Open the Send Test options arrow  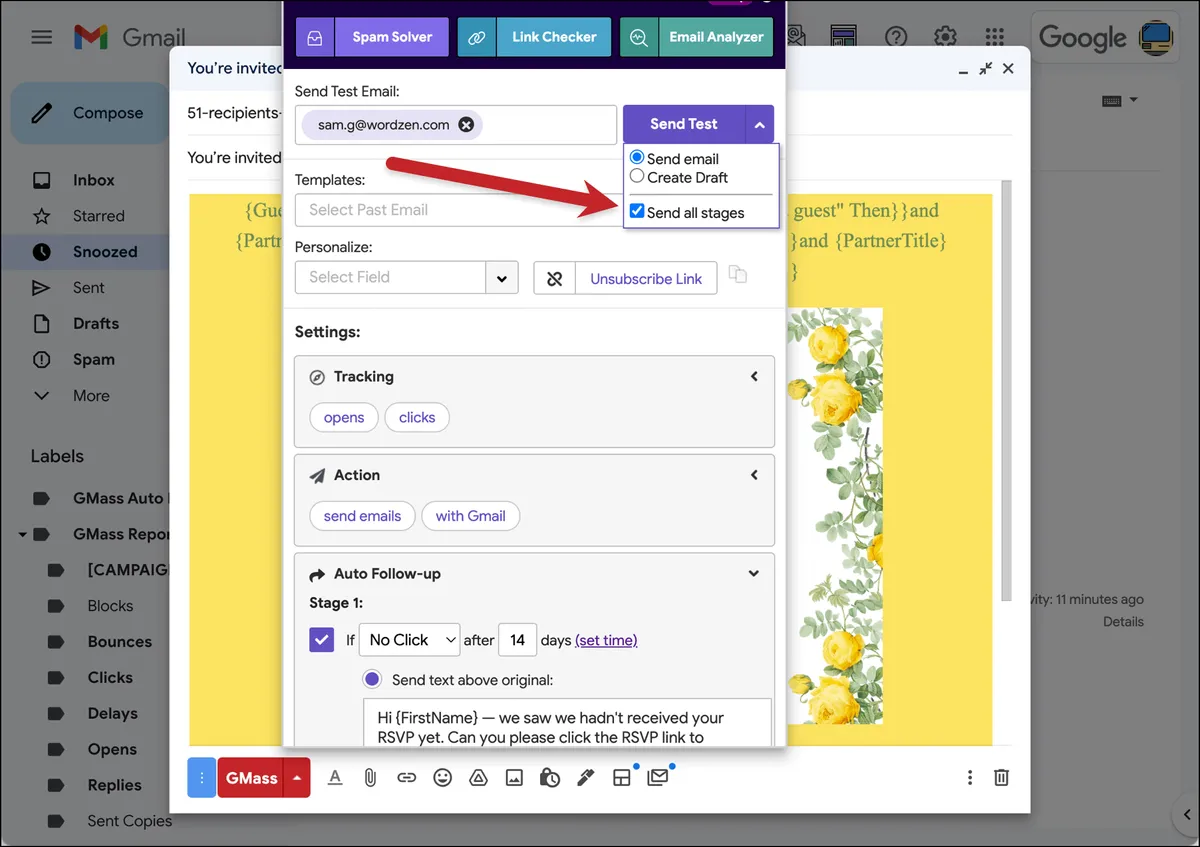759,124
